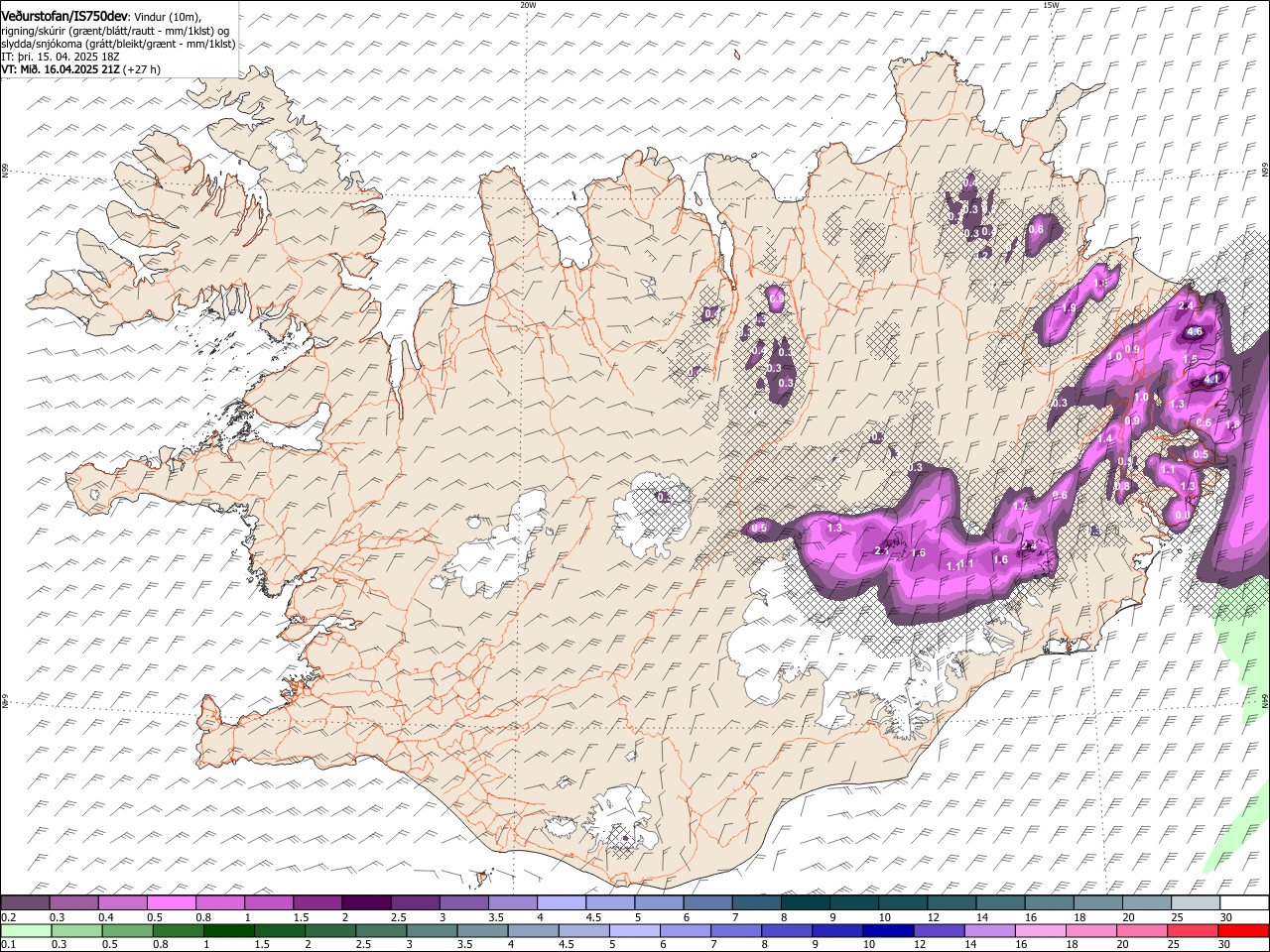Click the upper legend swatch starting at 1.5

click(x=317, y=902)
